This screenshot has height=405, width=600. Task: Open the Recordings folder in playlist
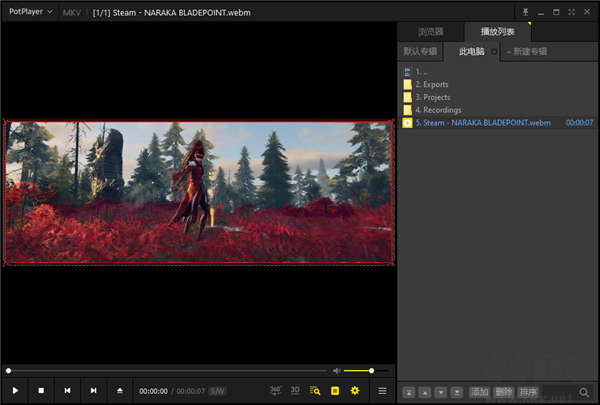pyautogui.click(x=436, y=110)
